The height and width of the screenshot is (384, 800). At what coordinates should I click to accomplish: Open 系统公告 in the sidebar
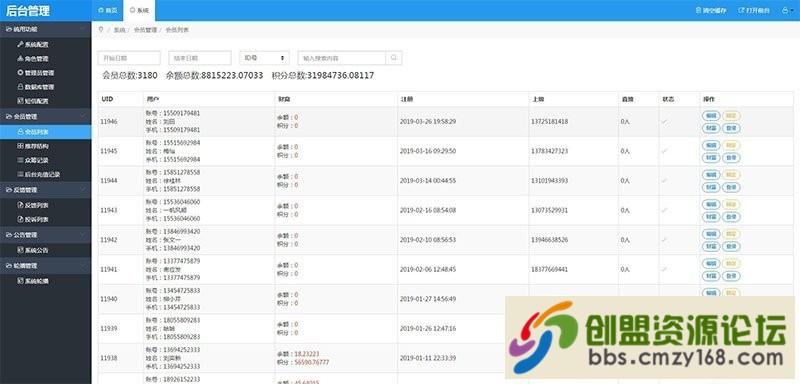click(33, 250)
